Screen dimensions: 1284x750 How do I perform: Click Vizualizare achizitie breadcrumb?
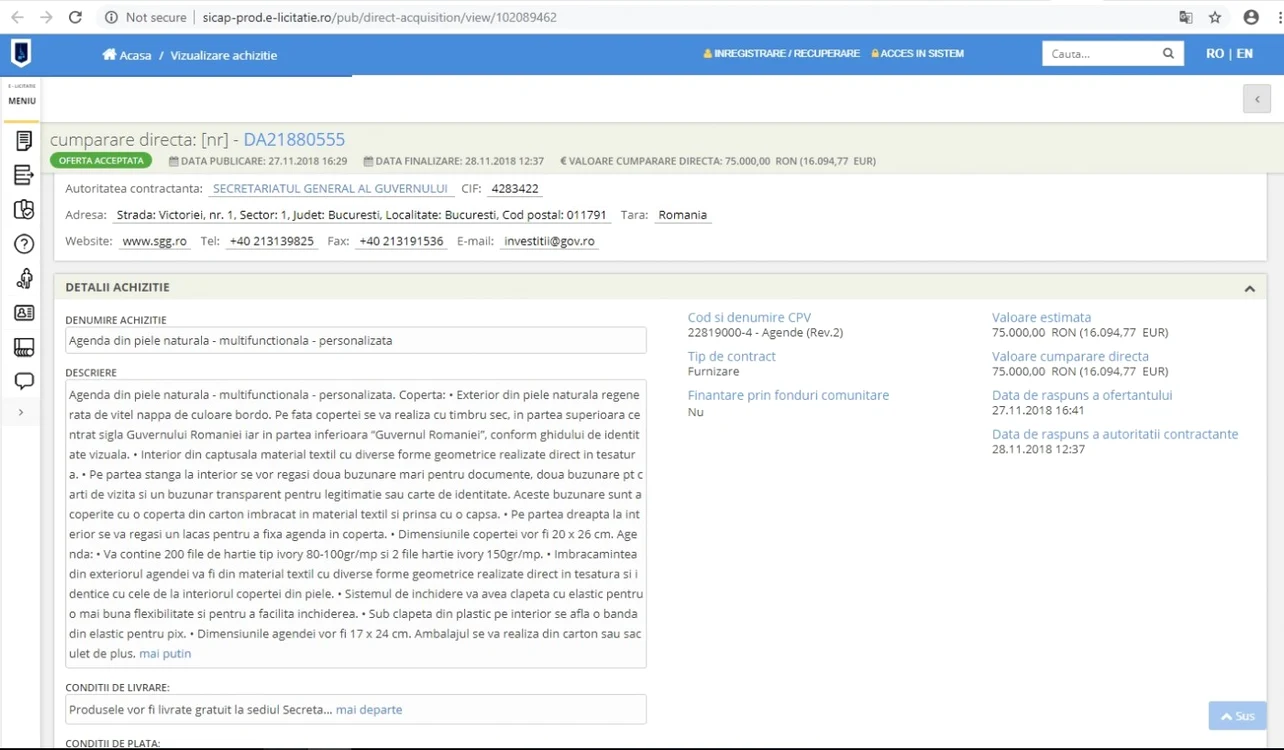[x=224, y=55]
